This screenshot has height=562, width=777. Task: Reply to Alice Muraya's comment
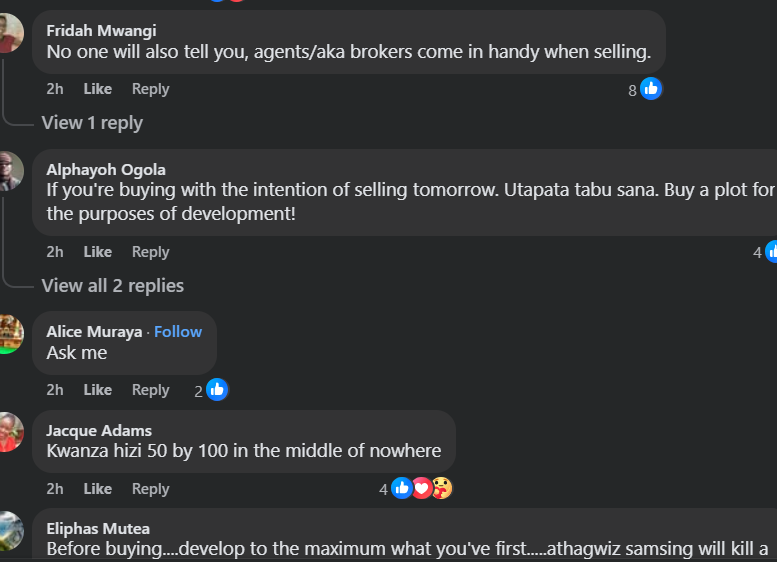click(x=150, y=390)
